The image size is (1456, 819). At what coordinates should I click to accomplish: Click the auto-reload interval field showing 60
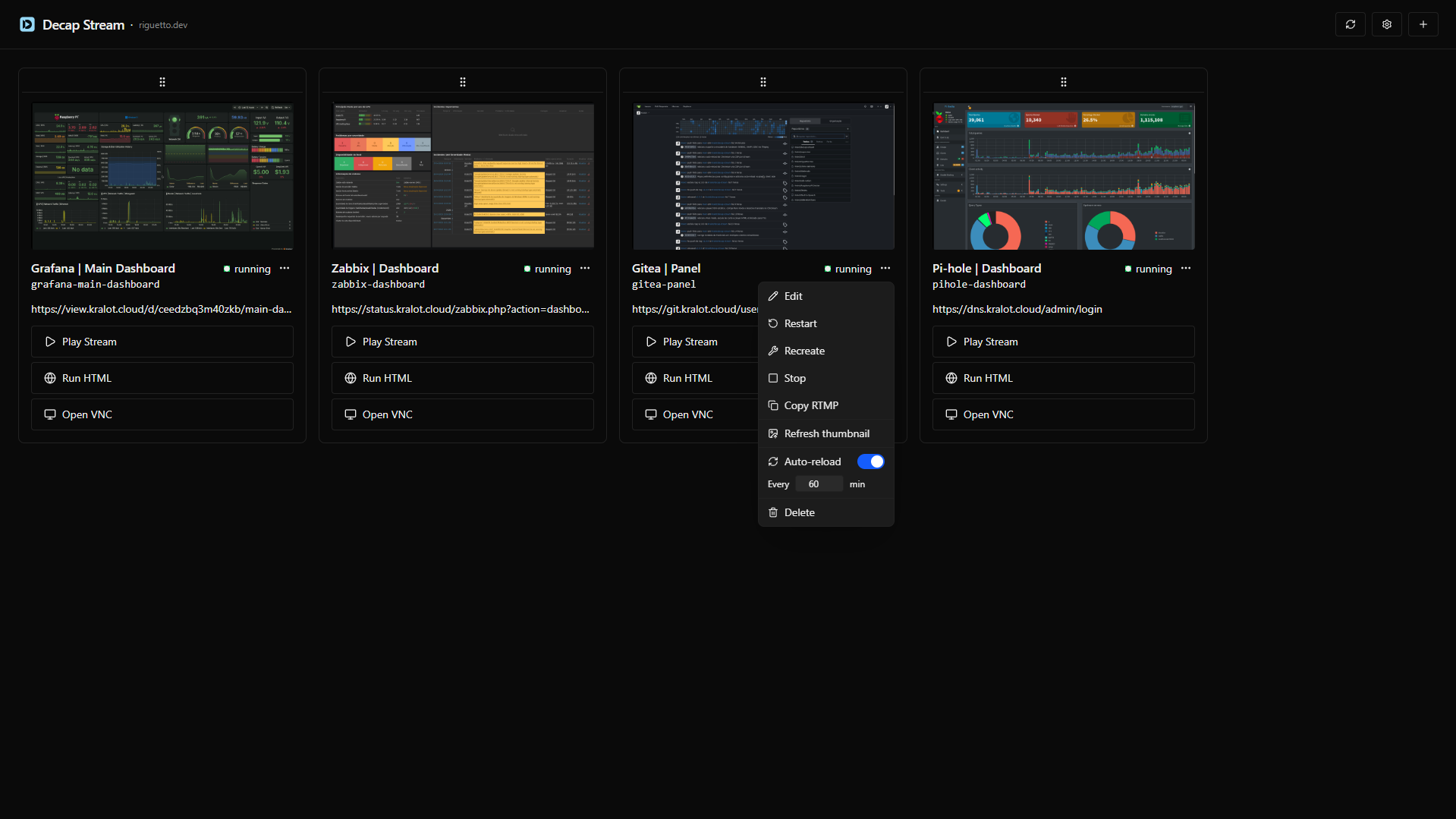tap(819, 484)
